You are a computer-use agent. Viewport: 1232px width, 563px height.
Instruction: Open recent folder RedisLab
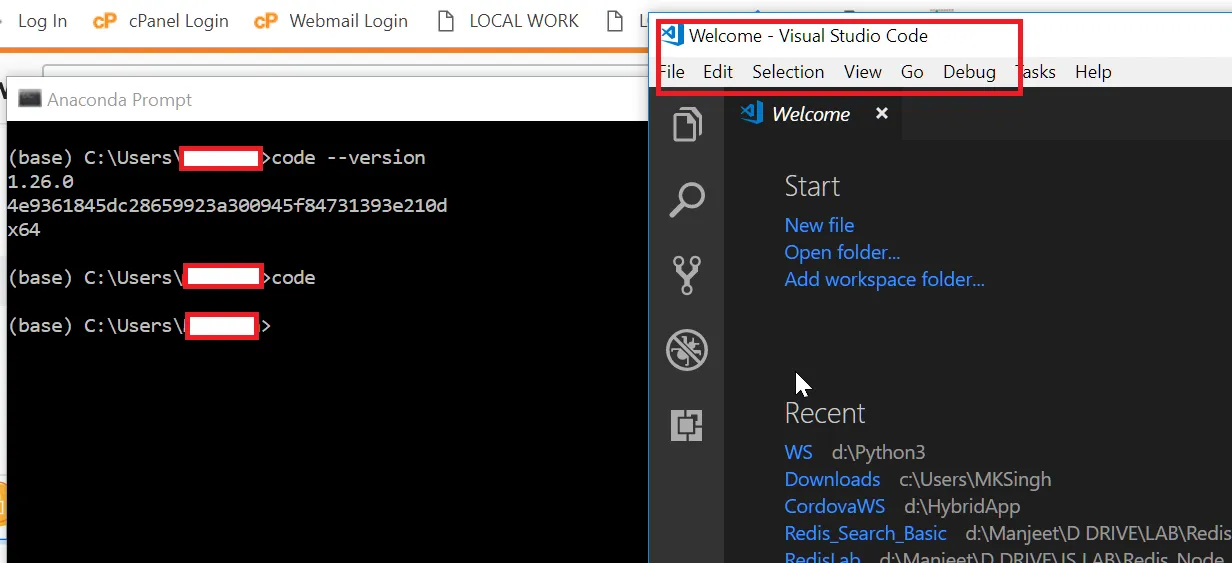coord(820,557)
